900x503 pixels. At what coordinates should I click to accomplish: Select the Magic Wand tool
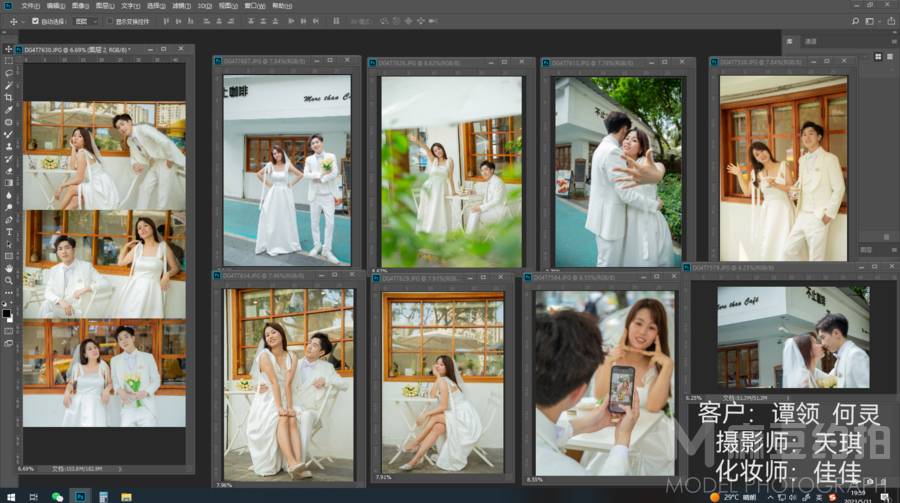pos(9,86)
